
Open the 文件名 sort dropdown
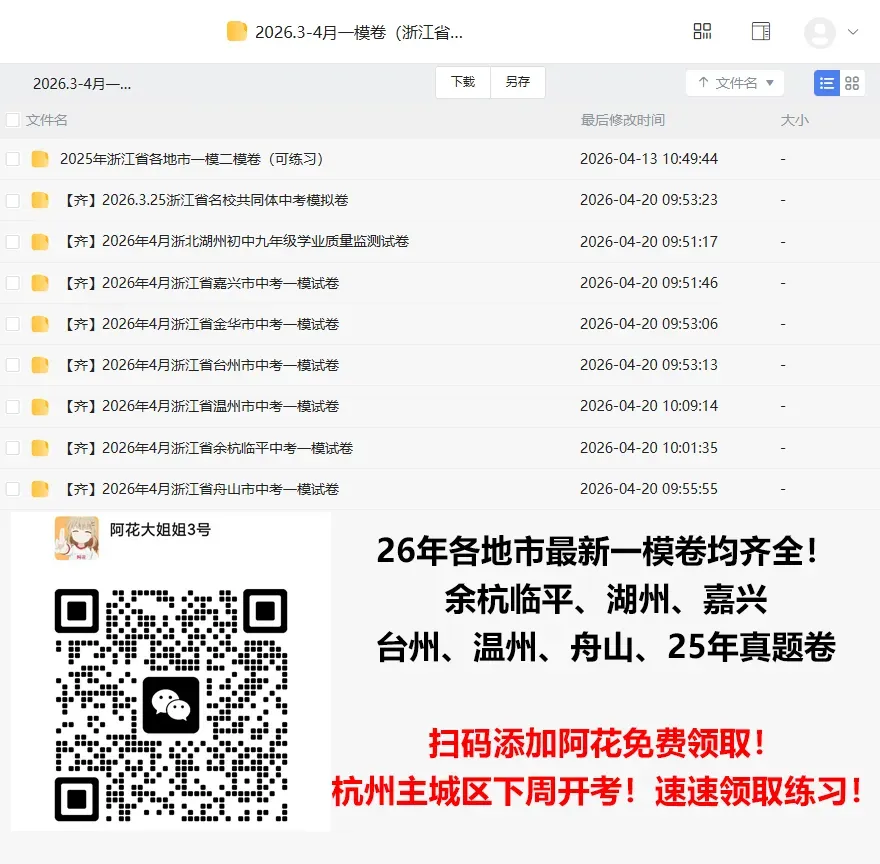[x=735, y=83]
